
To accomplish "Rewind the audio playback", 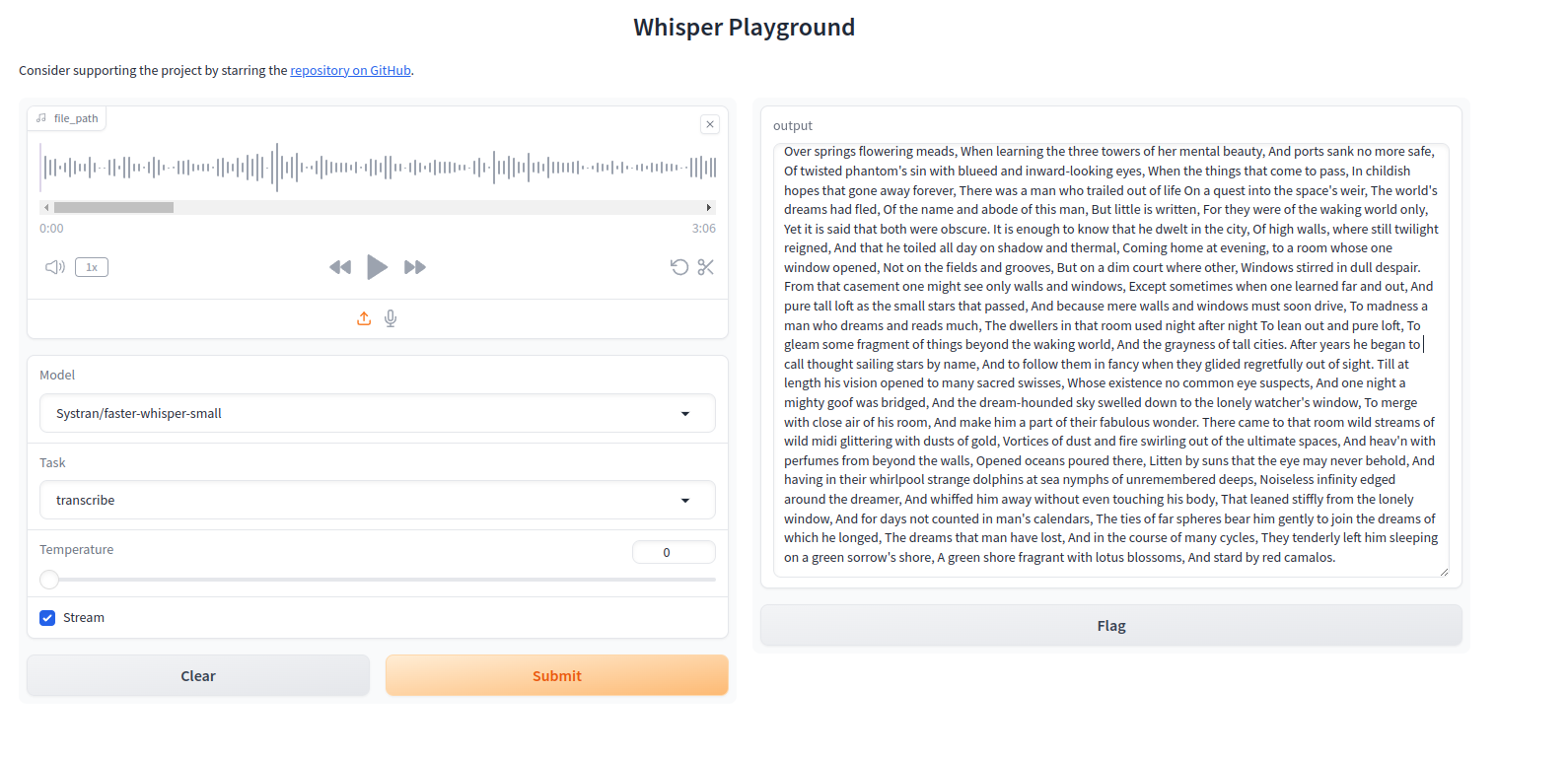I will pyautogui.click(x=340, y=267).
